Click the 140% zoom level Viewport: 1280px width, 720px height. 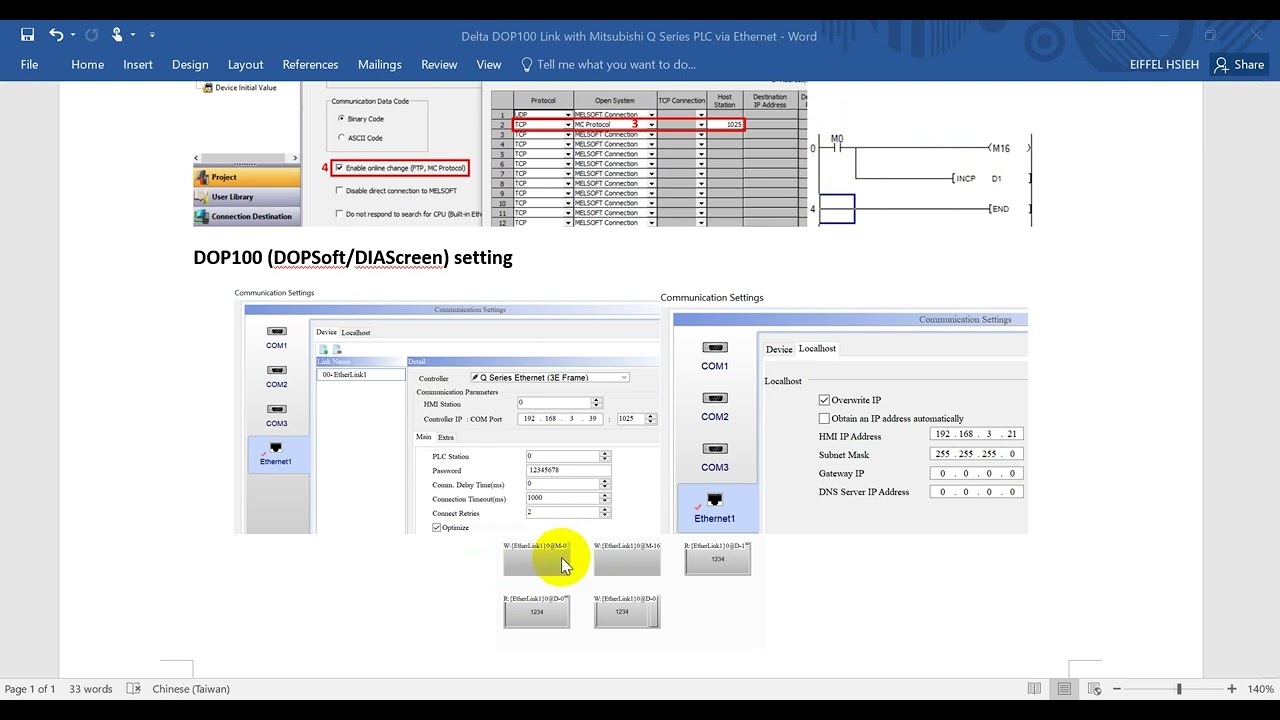[x=1260, y=689]
